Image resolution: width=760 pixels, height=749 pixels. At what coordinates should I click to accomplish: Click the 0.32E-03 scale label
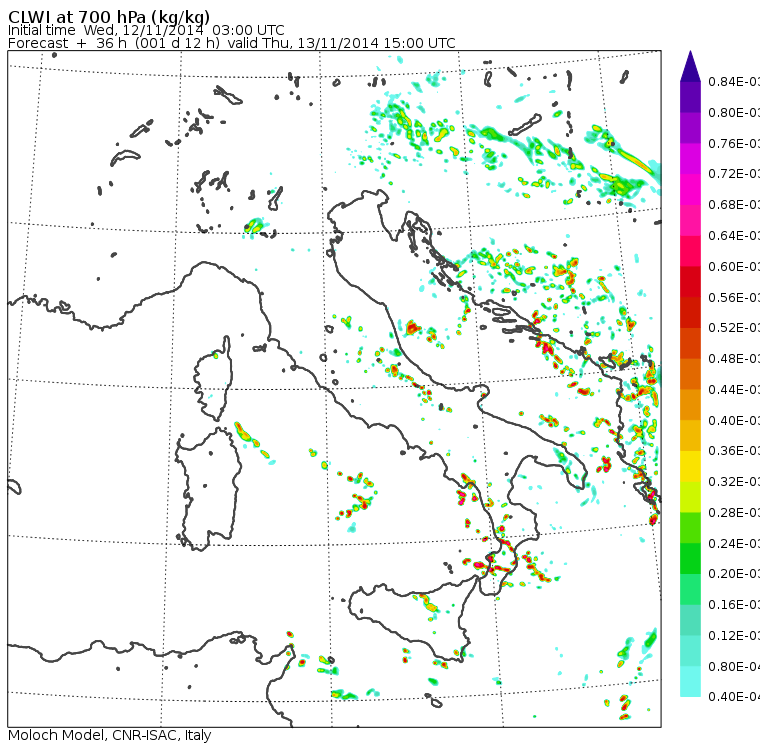[x=734, y=482]
